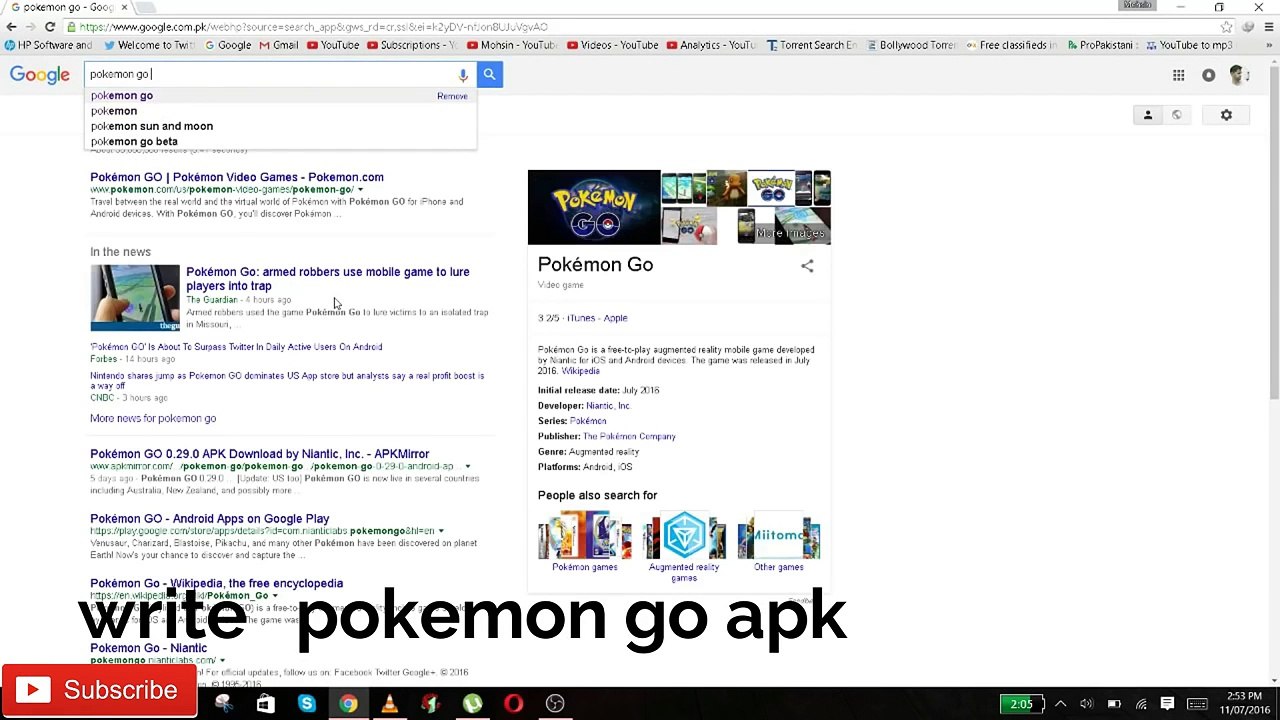
Task: Open the Torrent Search Engine bookmark
Action: [812, 45]
